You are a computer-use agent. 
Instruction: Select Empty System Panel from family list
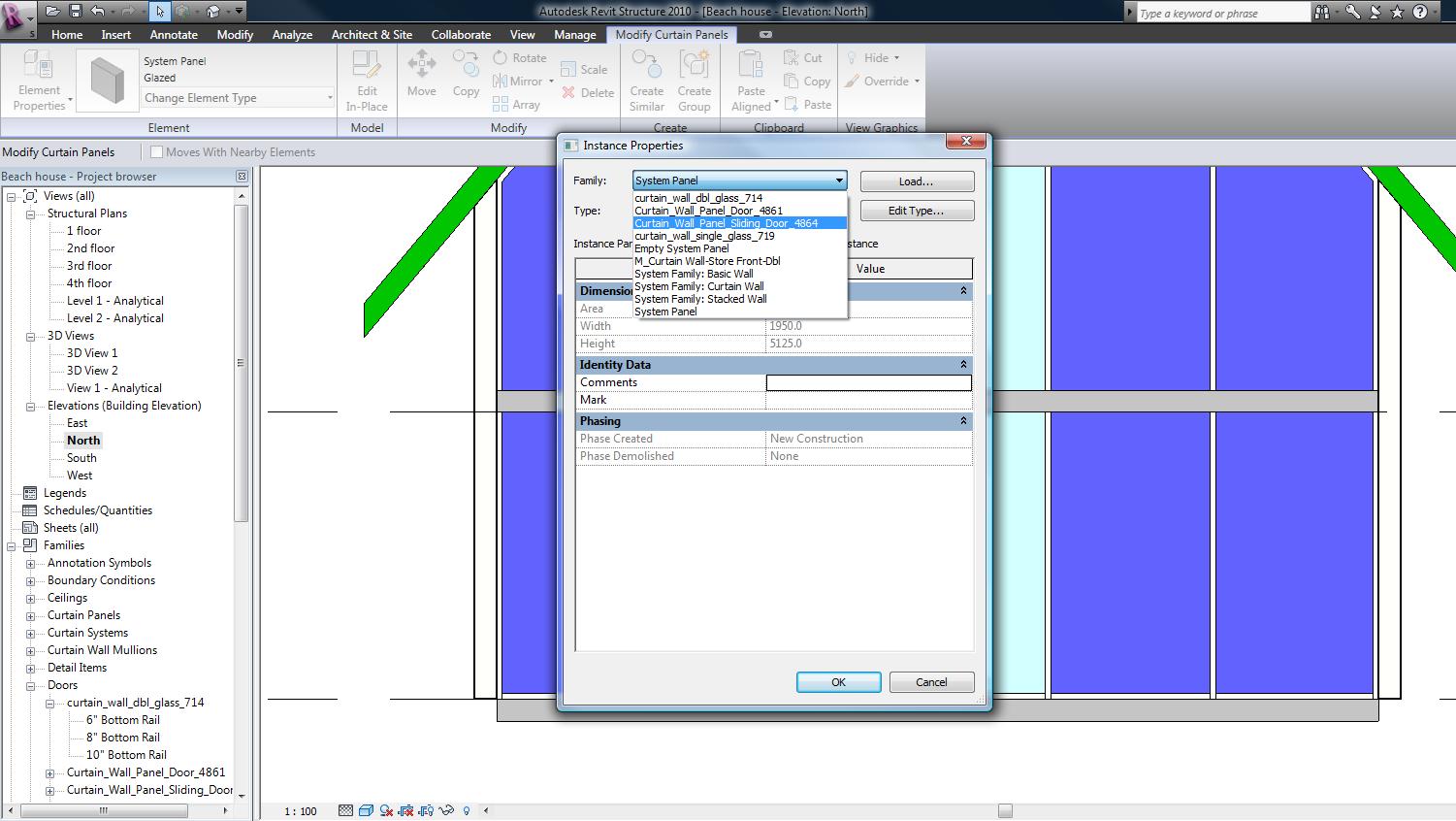point(740,248)
